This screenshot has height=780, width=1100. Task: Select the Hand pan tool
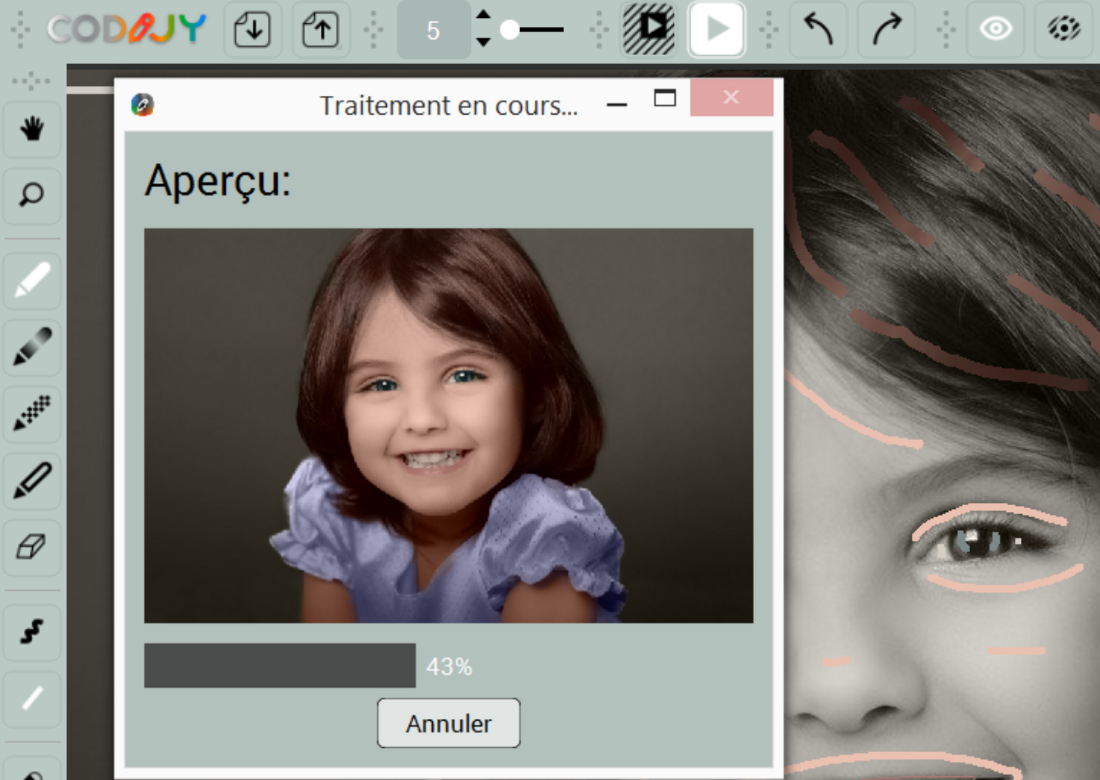tap(32, 129)
